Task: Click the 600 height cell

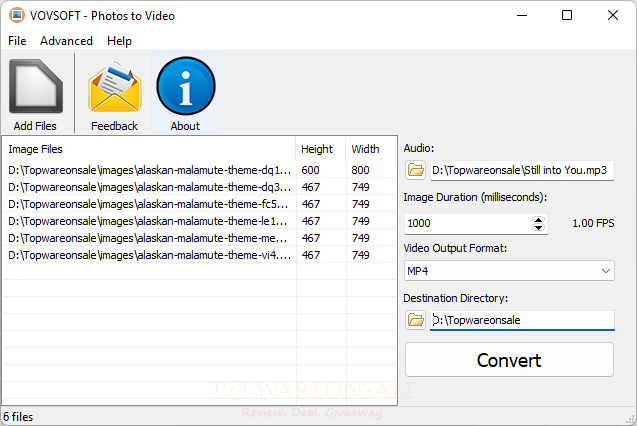Action: (310, 170)
